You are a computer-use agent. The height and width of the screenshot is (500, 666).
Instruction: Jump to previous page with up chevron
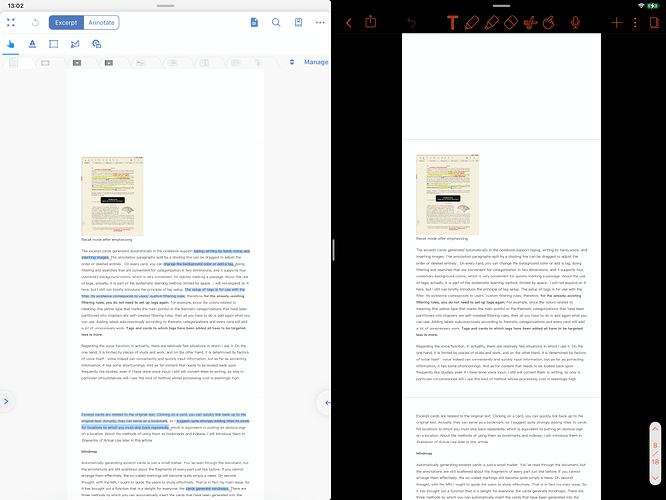[655, 429]
